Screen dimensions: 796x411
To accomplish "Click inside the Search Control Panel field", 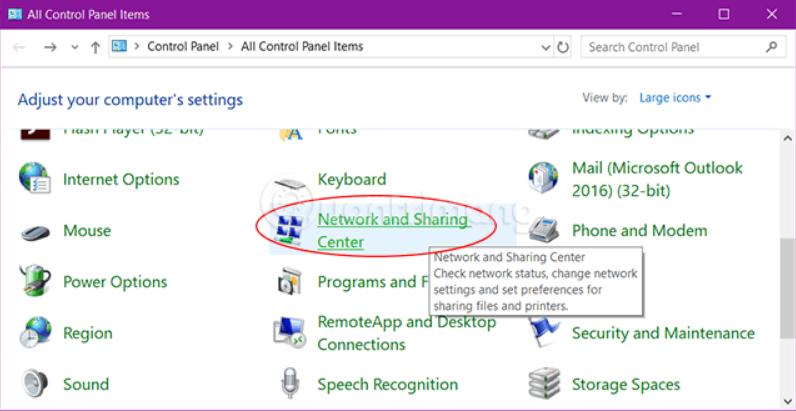I will (x=670, y=47).
